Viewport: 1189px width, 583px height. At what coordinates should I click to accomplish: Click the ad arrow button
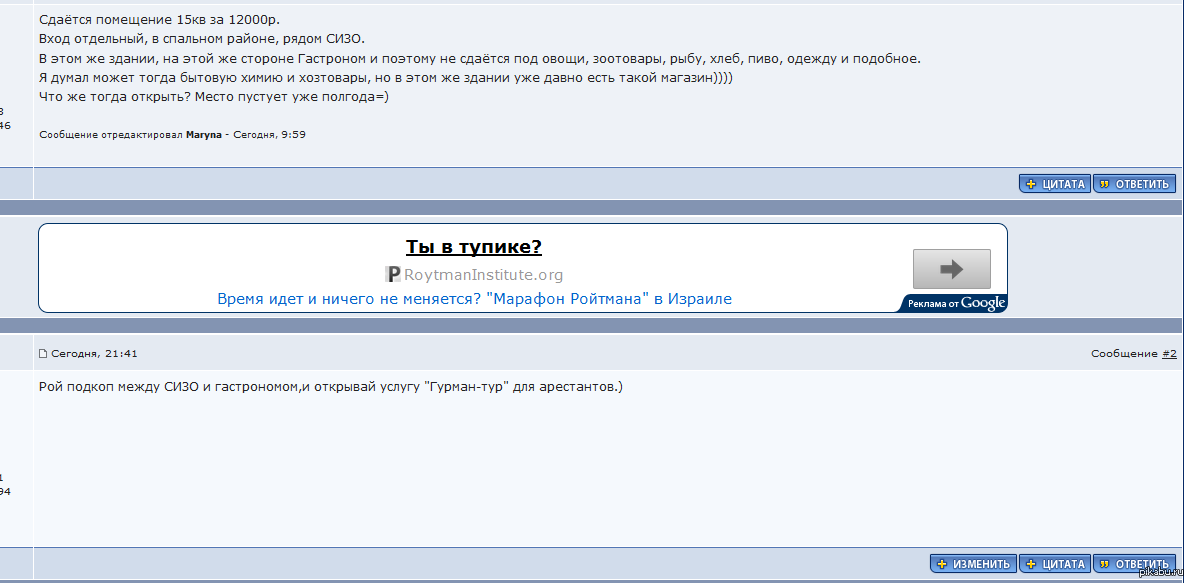951,269
